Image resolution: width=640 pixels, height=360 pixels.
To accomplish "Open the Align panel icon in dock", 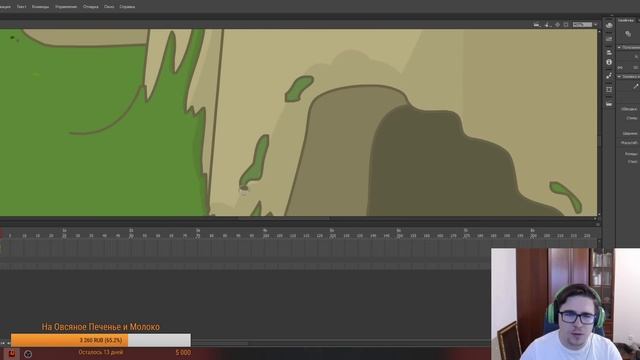I will 609,52.
